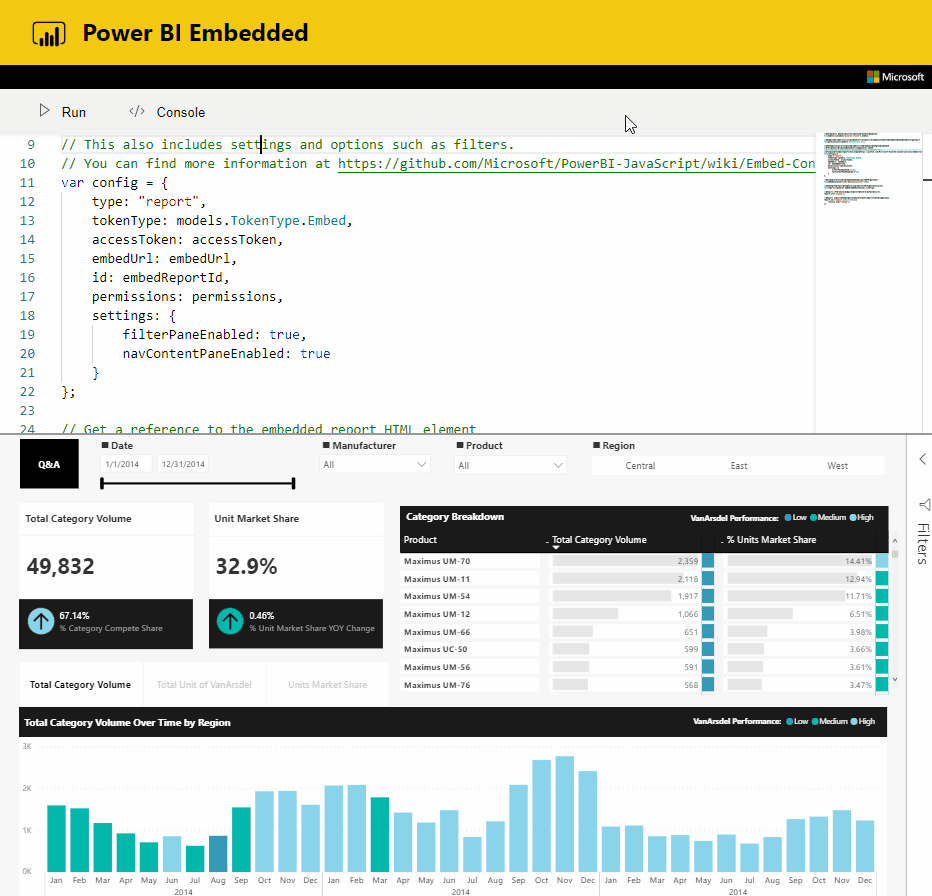Open the Product dropdown
Viewport: 932px width, 896px height.
click(510, 466)
